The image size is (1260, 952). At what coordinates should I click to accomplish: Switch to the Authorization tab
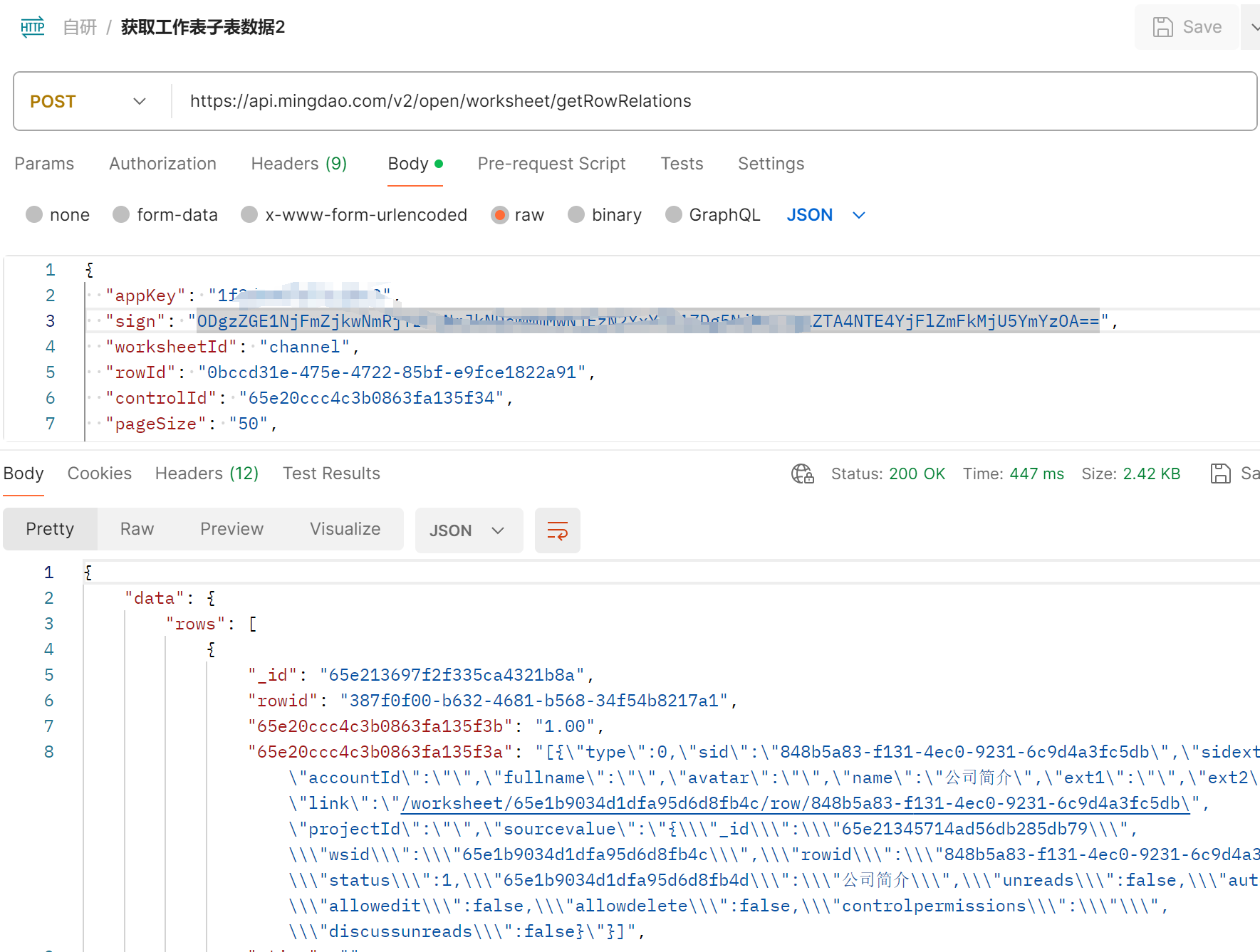162,164
